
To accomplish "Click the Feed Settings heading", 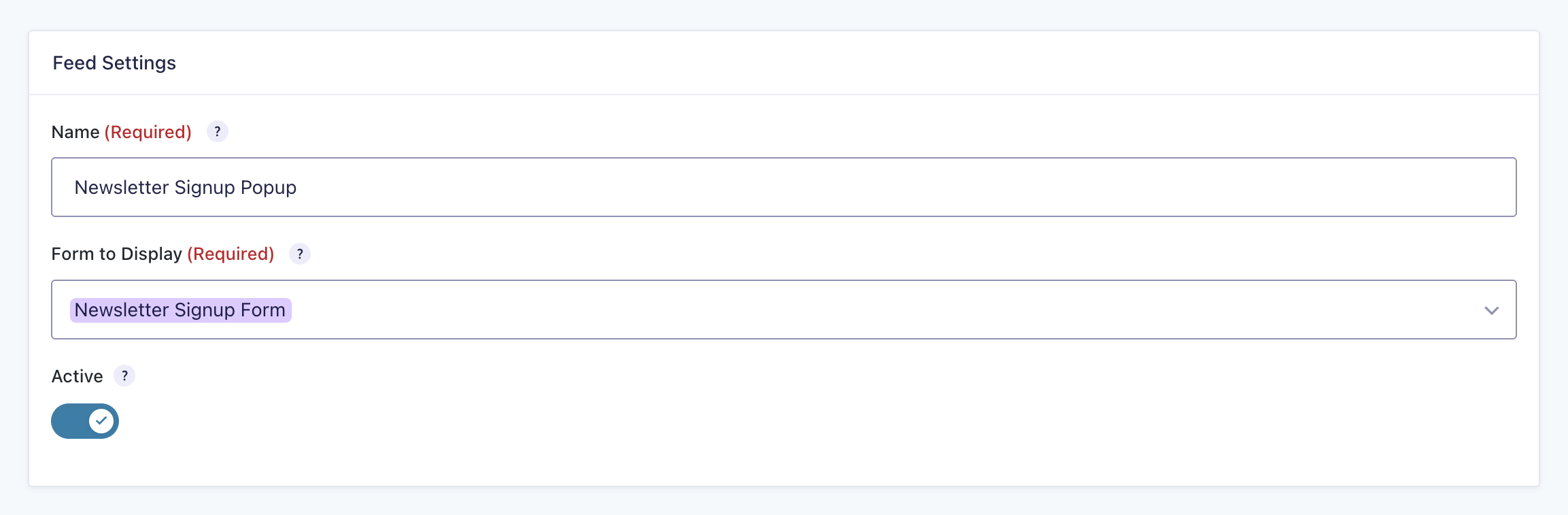I will click(x=114, y=63).
